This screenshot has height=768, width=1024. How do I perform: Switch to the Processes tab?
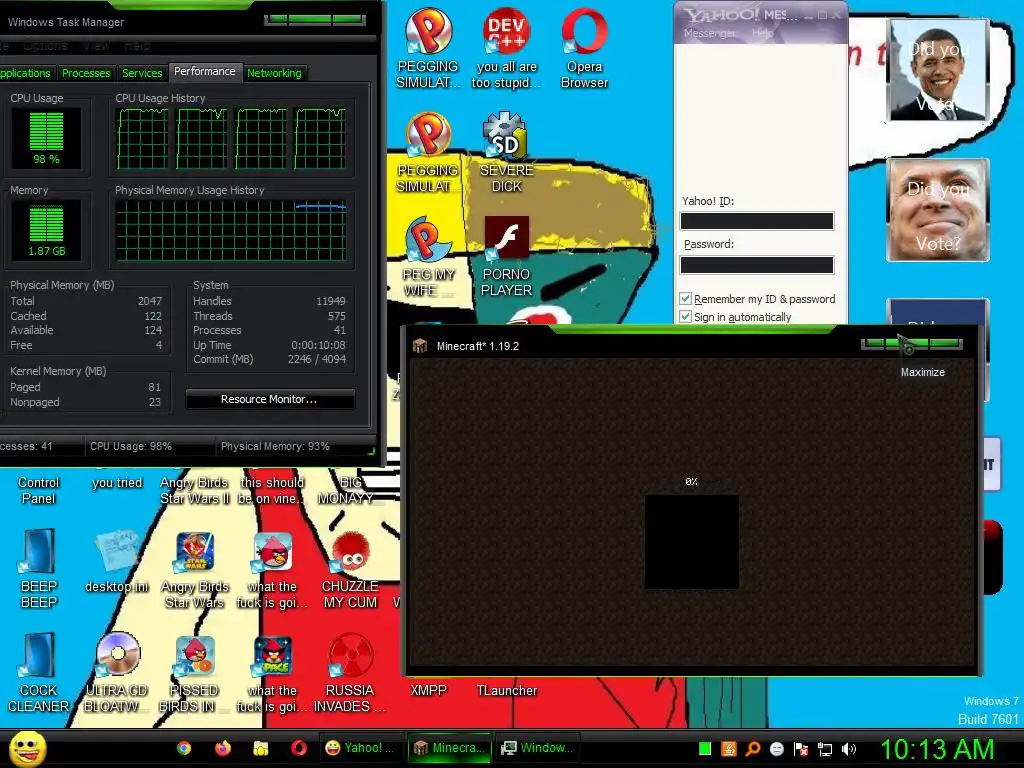pyautogui.click(x=86, y=73)
